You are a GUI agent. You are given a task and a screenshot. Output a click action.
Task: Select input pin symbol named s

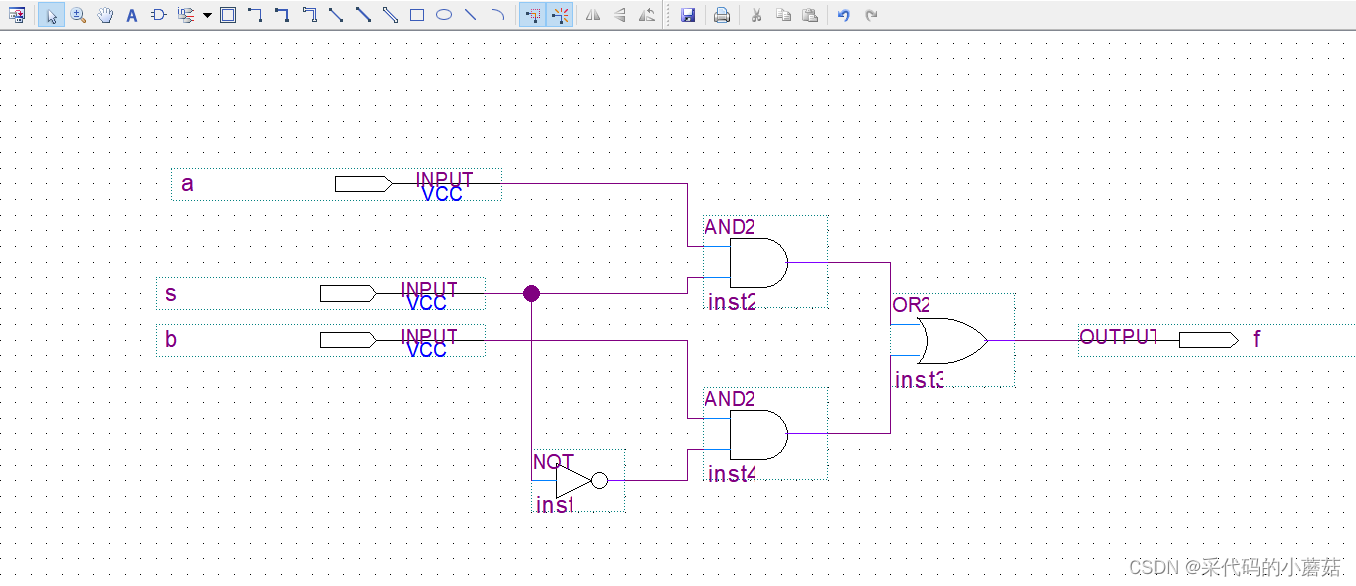tap(349, 293)
